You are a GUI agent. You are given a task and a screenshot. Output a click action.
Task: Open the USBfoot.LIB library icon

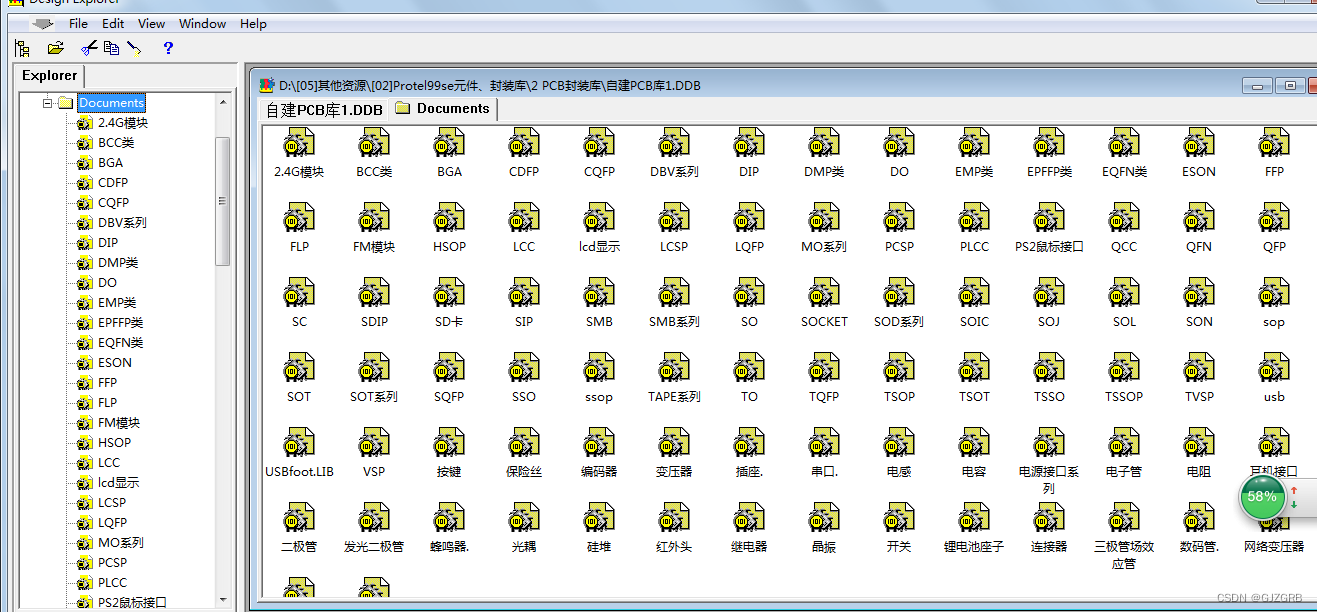coord(299,443)
